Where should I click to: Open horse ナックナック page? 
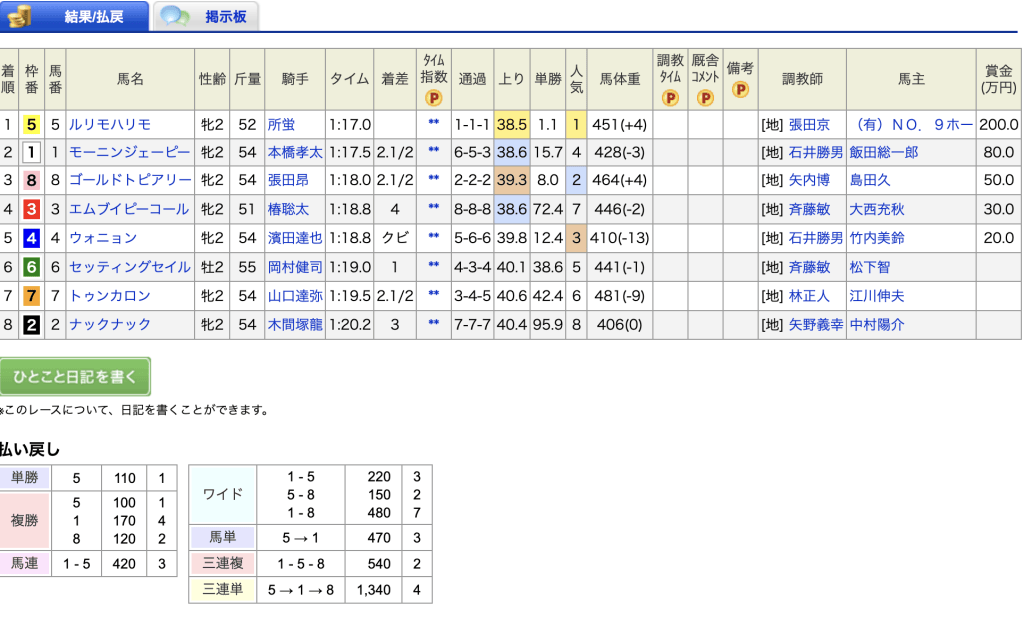point(110,324)
